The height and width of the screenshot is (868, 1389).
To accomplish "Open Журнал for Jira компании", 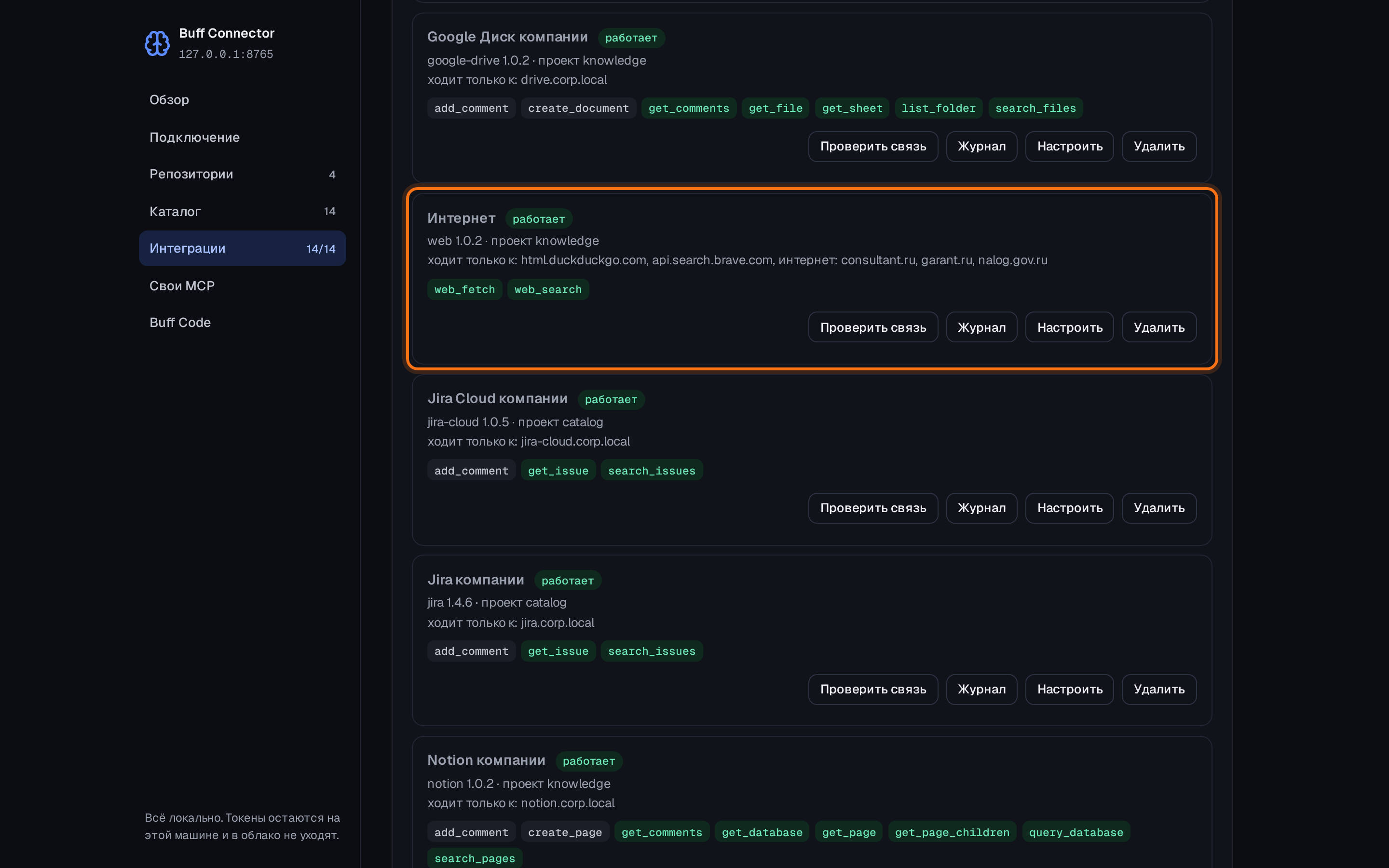I will [x=981, y=689].
